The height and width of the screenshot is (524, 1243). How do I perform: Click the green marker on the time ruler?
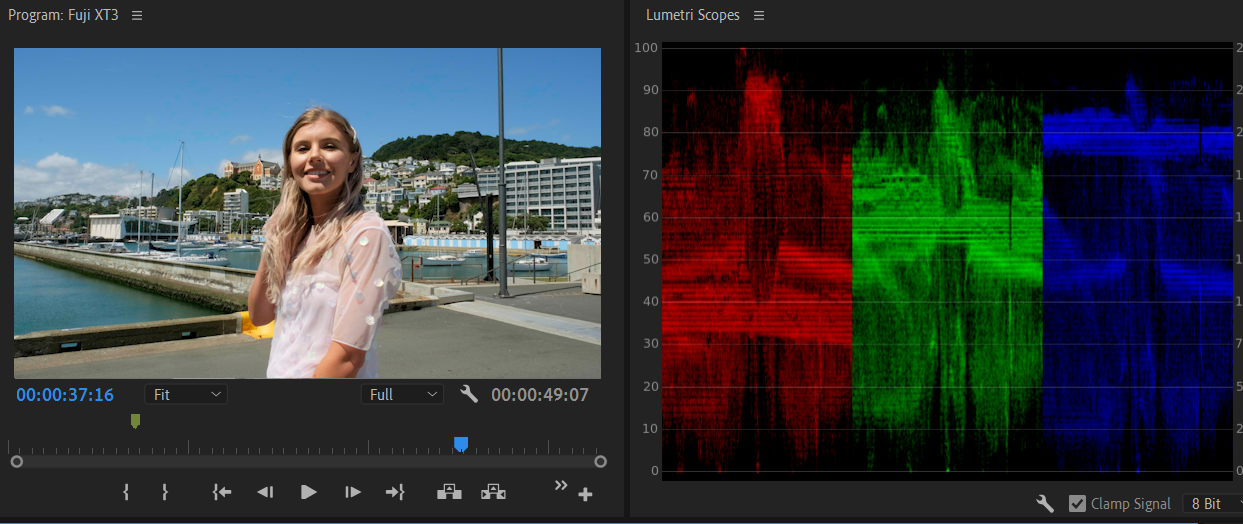tap(135, 421)
